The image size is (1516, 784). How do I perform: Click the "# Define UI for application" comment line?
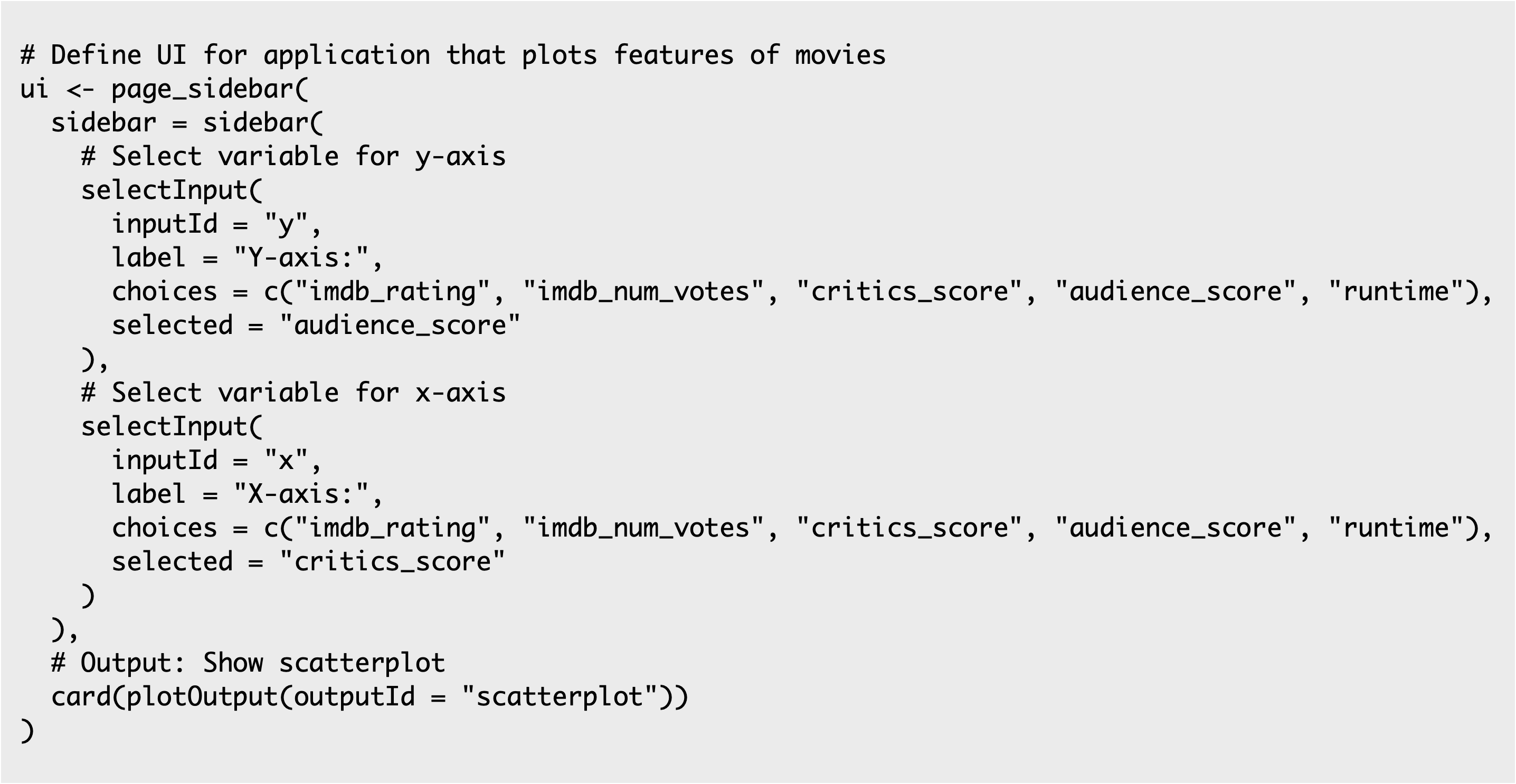pos(452,55)
